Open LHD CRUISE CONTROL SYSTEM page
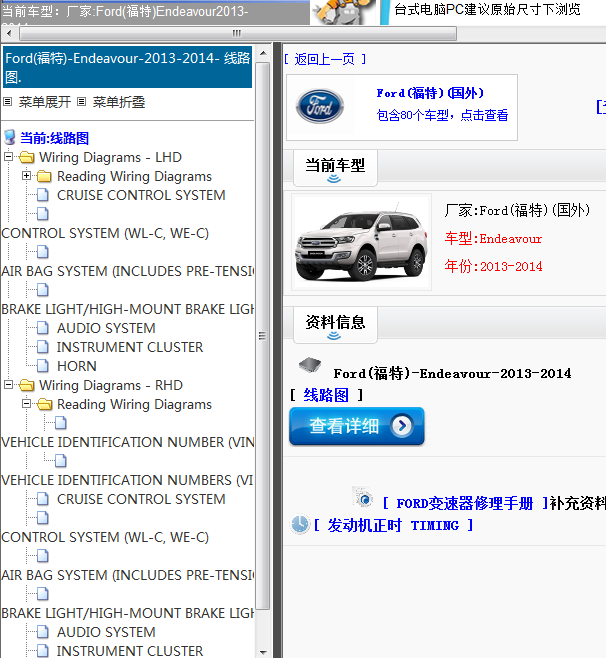The height and width of the screenshot is (658, 606). coord(141,195)
